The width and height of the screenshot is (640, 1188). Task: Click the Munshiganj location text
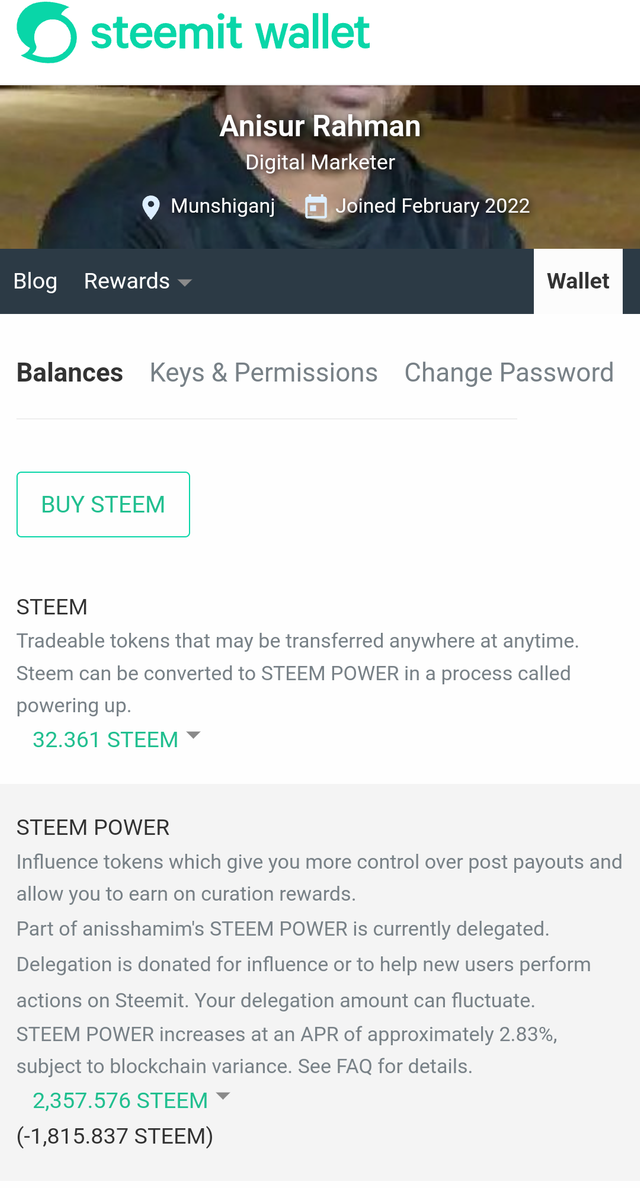(x=222, y=207)
